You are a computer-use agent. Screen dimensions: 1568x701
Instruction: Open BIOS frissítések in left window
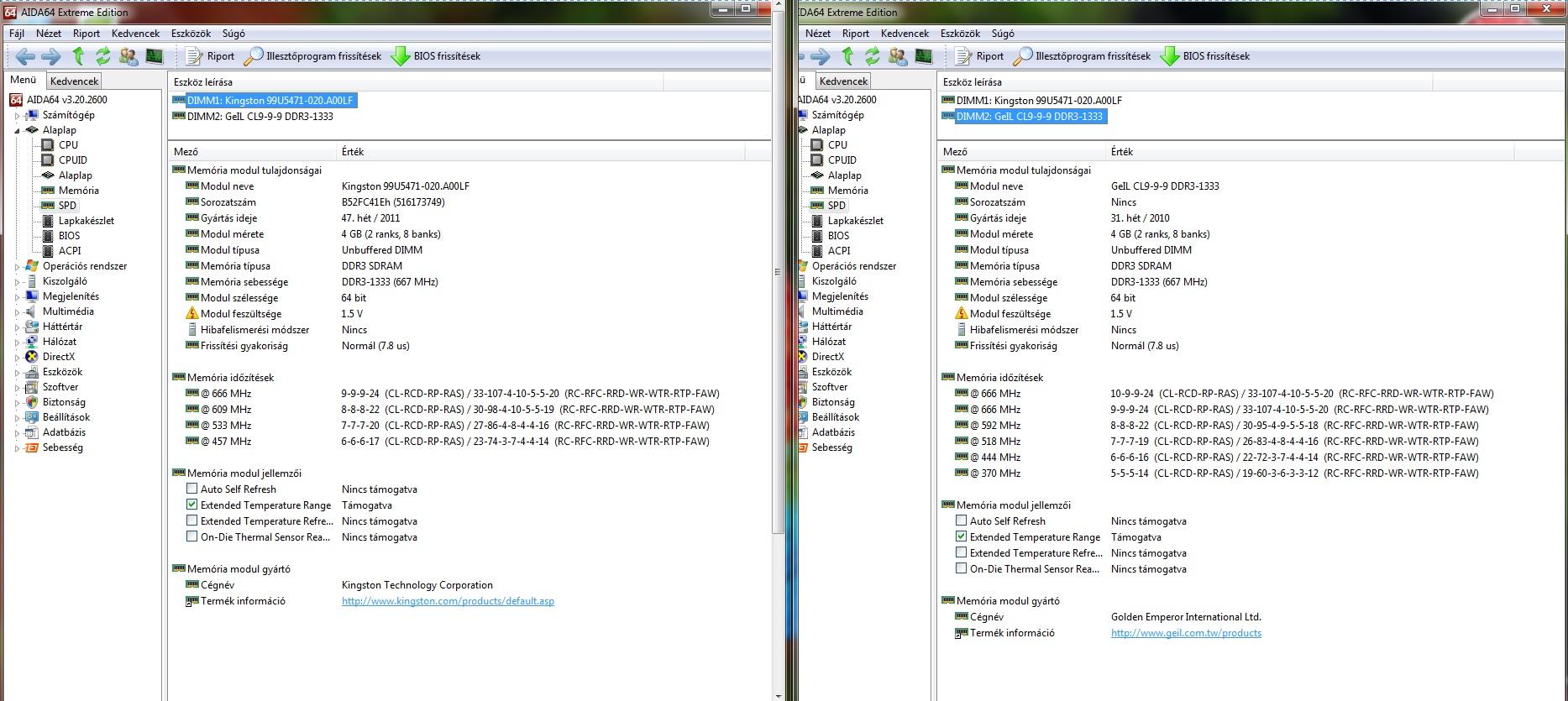pos(436,56)
